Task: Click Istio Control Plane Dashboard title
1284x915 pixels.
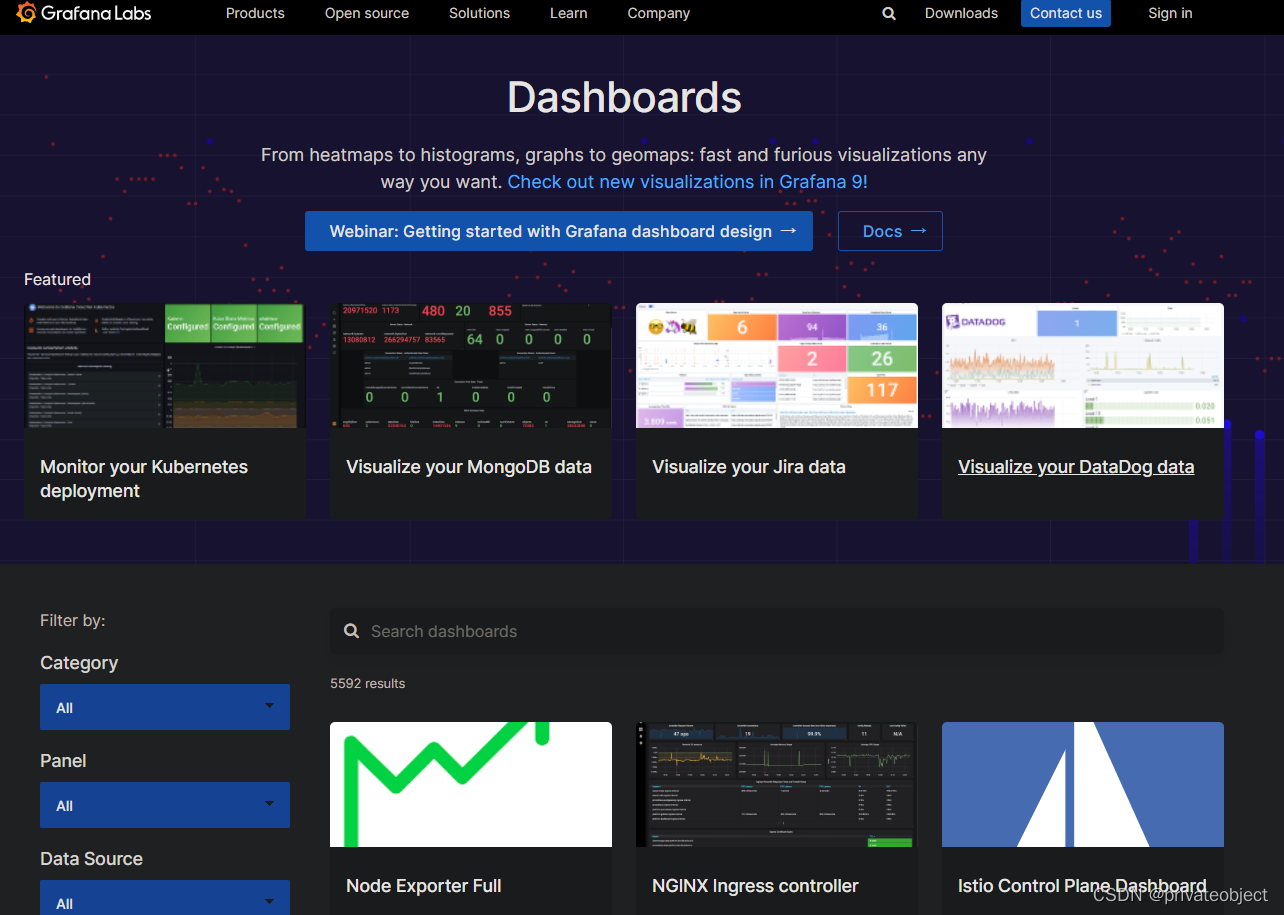Action: [x=1082, y=886]
